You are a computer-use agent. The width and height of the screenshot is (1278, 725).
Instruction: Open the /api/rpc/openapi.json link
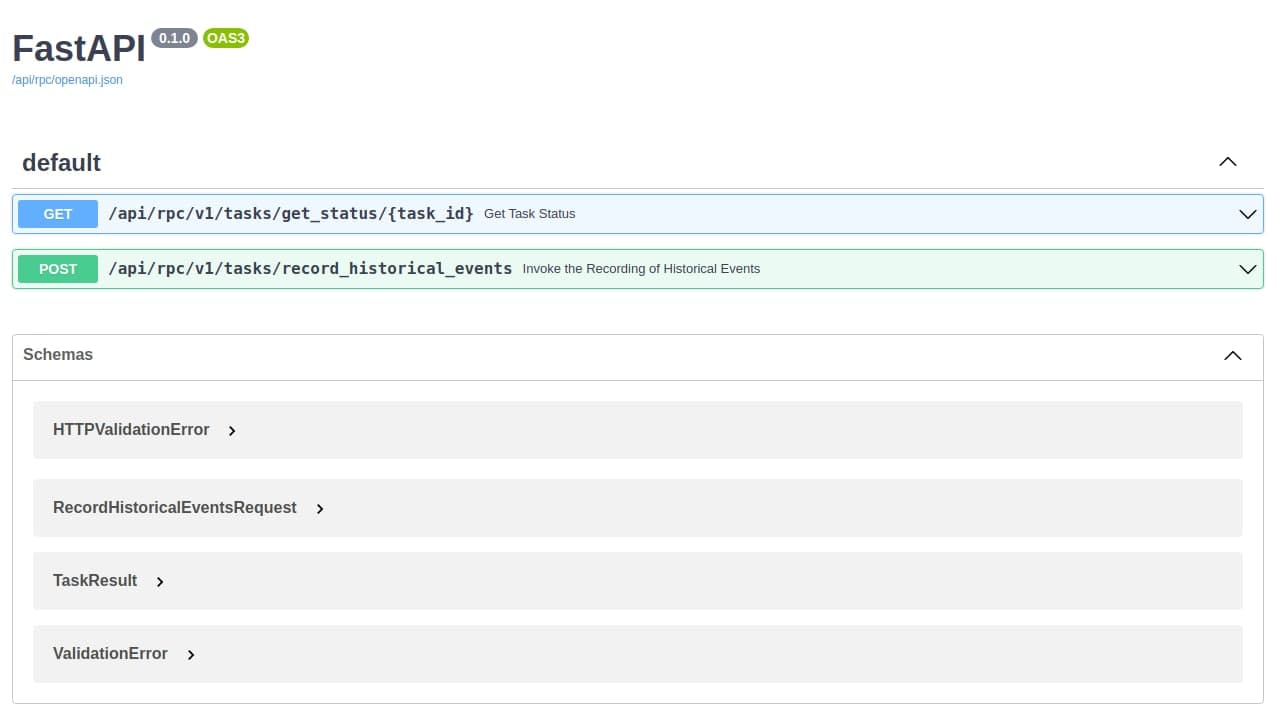(x=67, y=80)
